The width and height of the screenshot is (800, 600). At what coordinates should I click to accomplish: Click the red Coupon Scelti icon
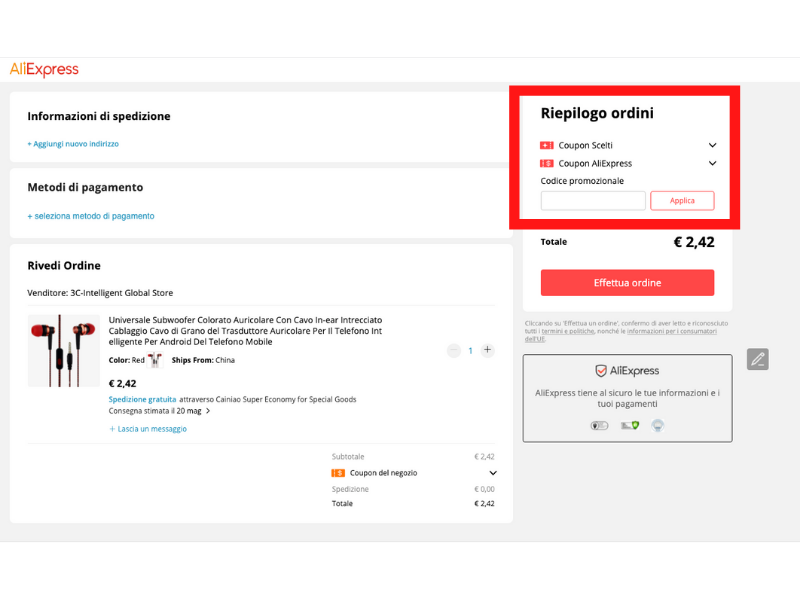pyautogui.click(x=546, y=146)
